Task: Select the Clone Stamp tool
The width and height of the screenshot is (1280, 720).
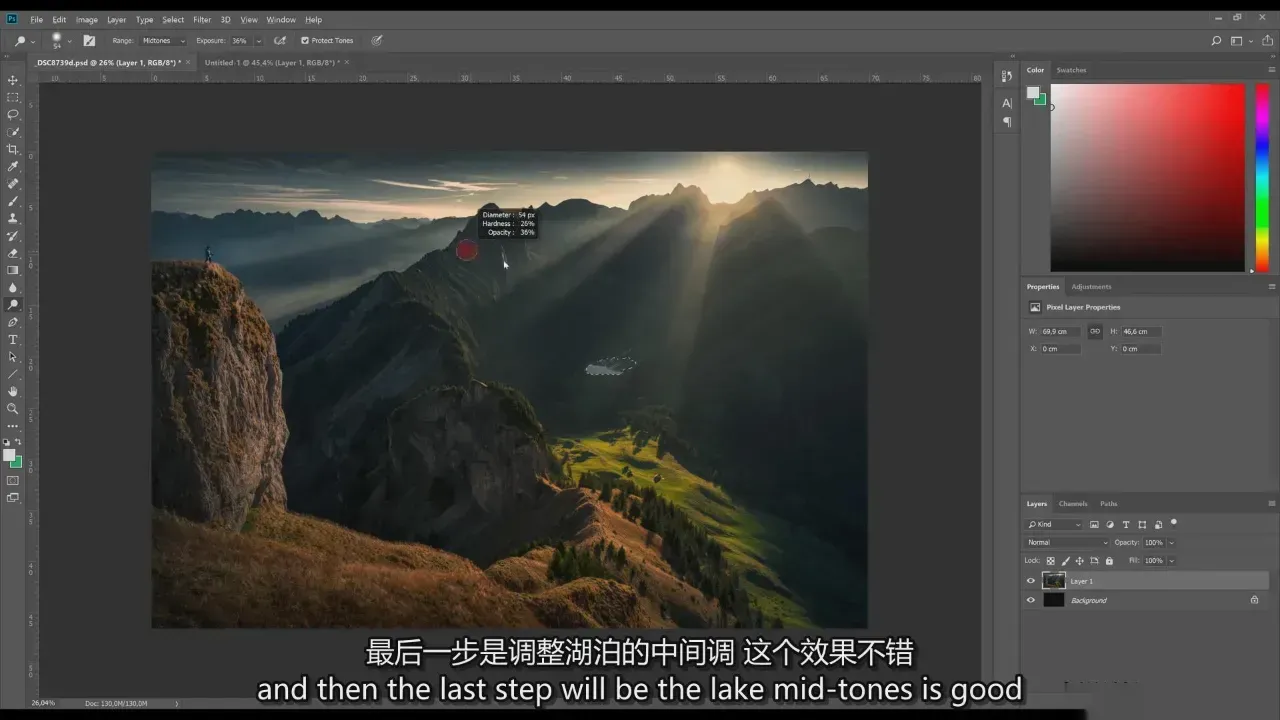Action: point(13,218)
